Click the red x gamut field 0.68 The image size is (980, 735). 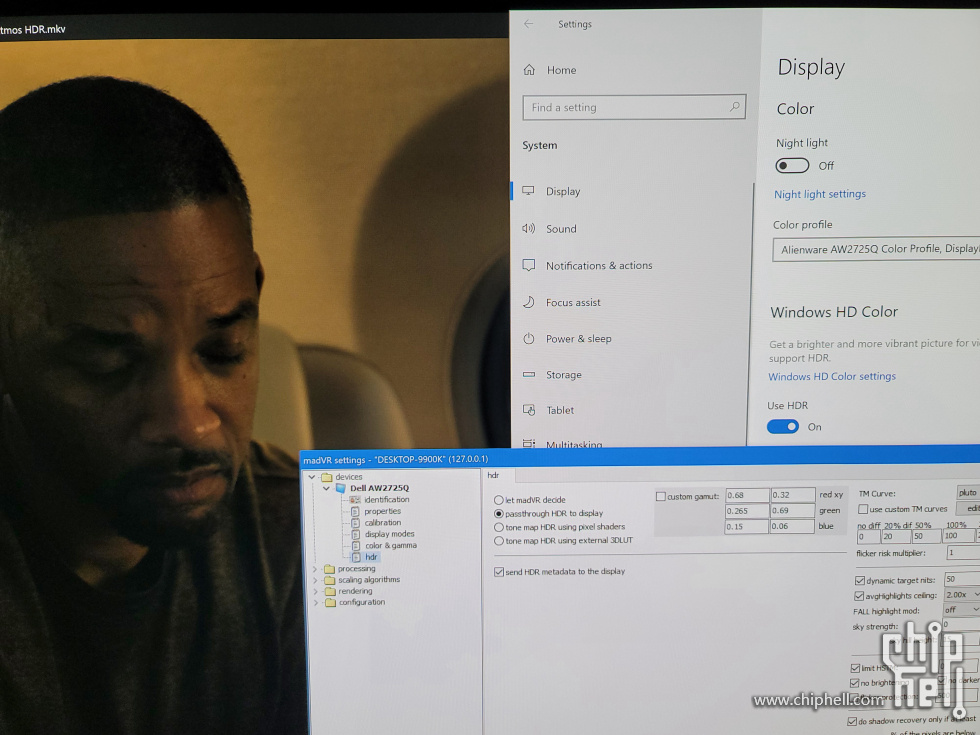[x=747, y=495]
